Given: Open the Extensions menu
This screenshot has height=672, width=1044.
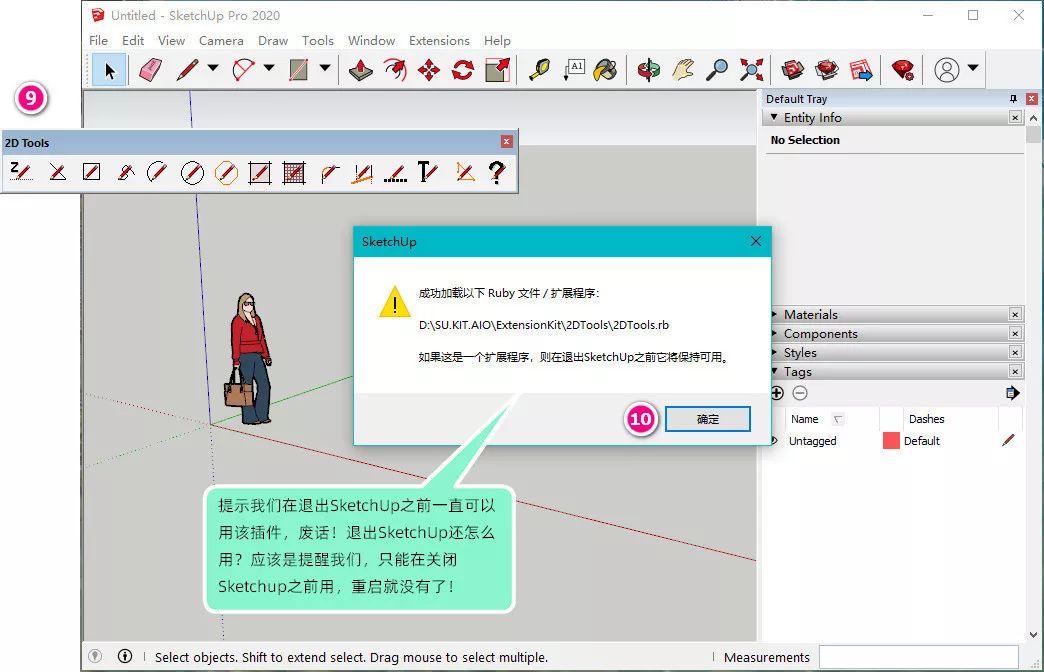Looking at the screenshot, I should click(439, 41).
